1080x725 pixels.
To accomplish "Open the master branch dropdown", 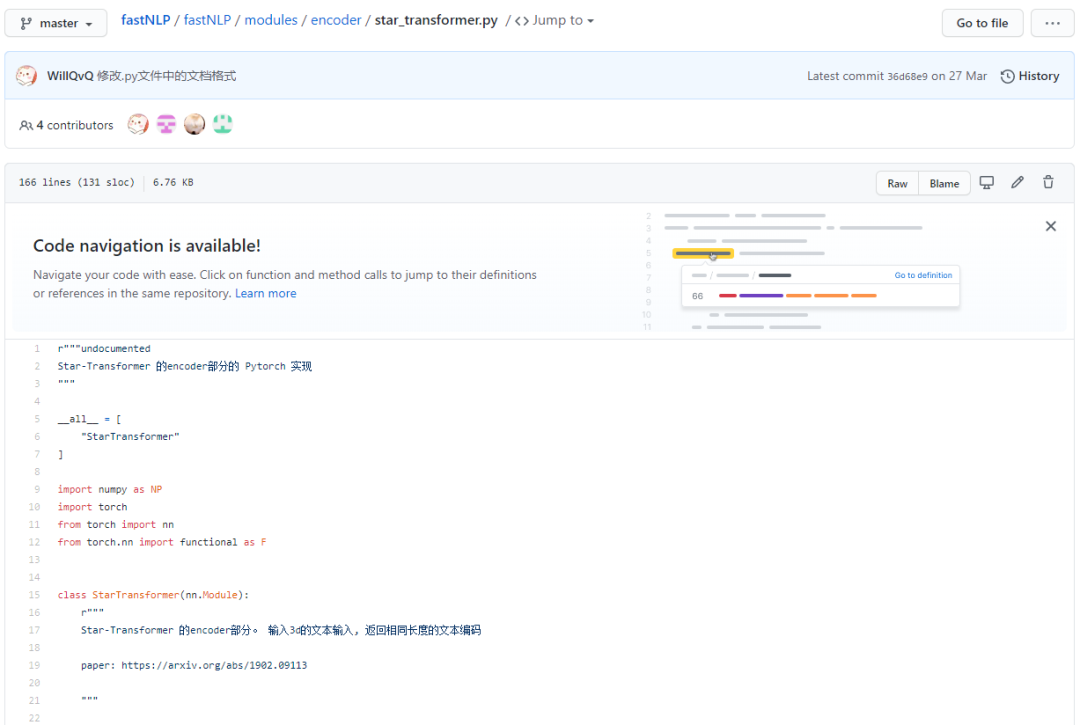I will [56, 23].
